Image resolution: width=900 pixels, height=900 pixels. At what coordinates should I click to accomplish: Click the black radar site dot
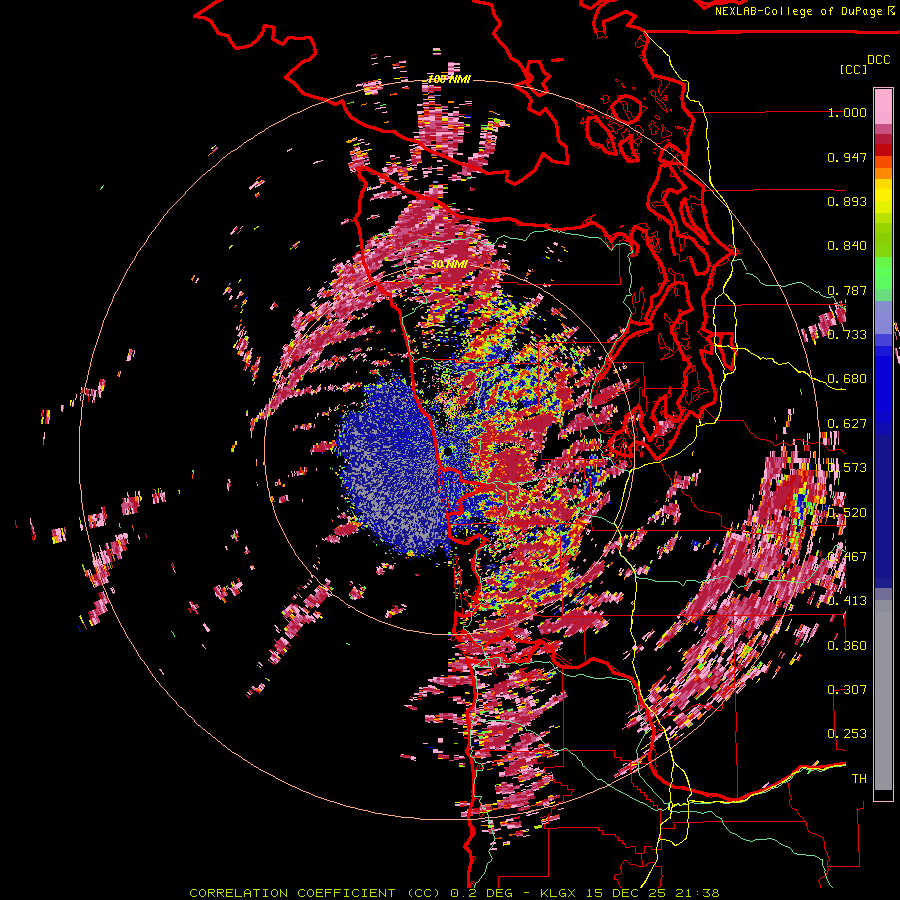[x=447, y=452]
